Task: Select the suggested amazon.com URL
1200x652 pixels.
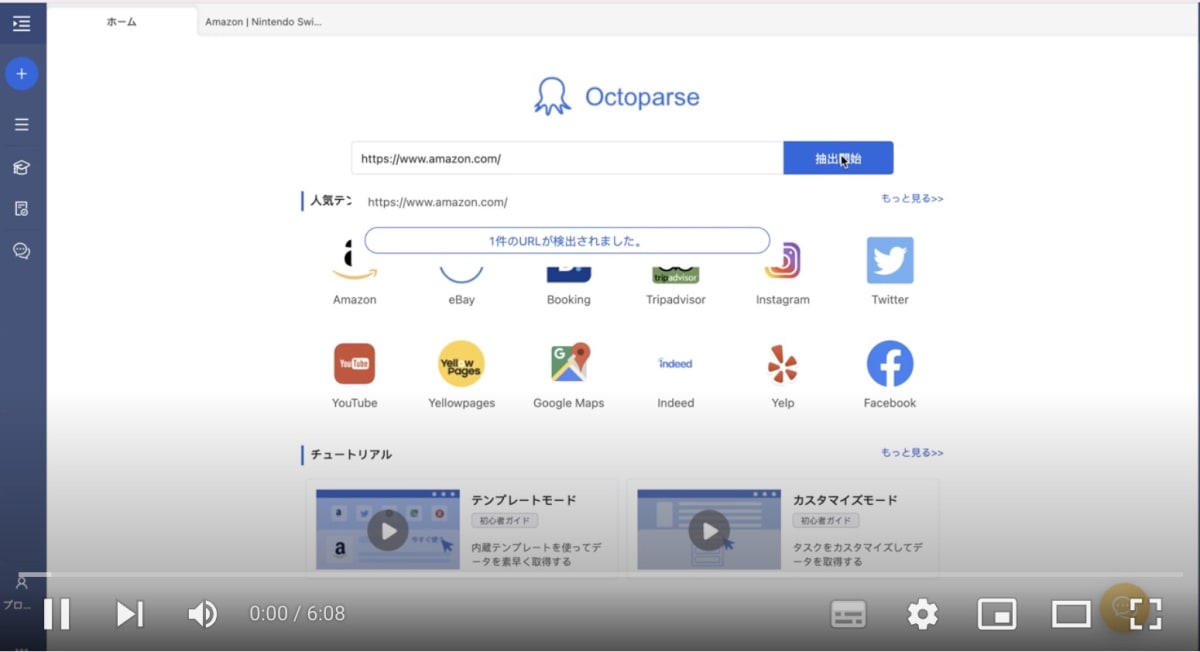Action: coord(438,202)
